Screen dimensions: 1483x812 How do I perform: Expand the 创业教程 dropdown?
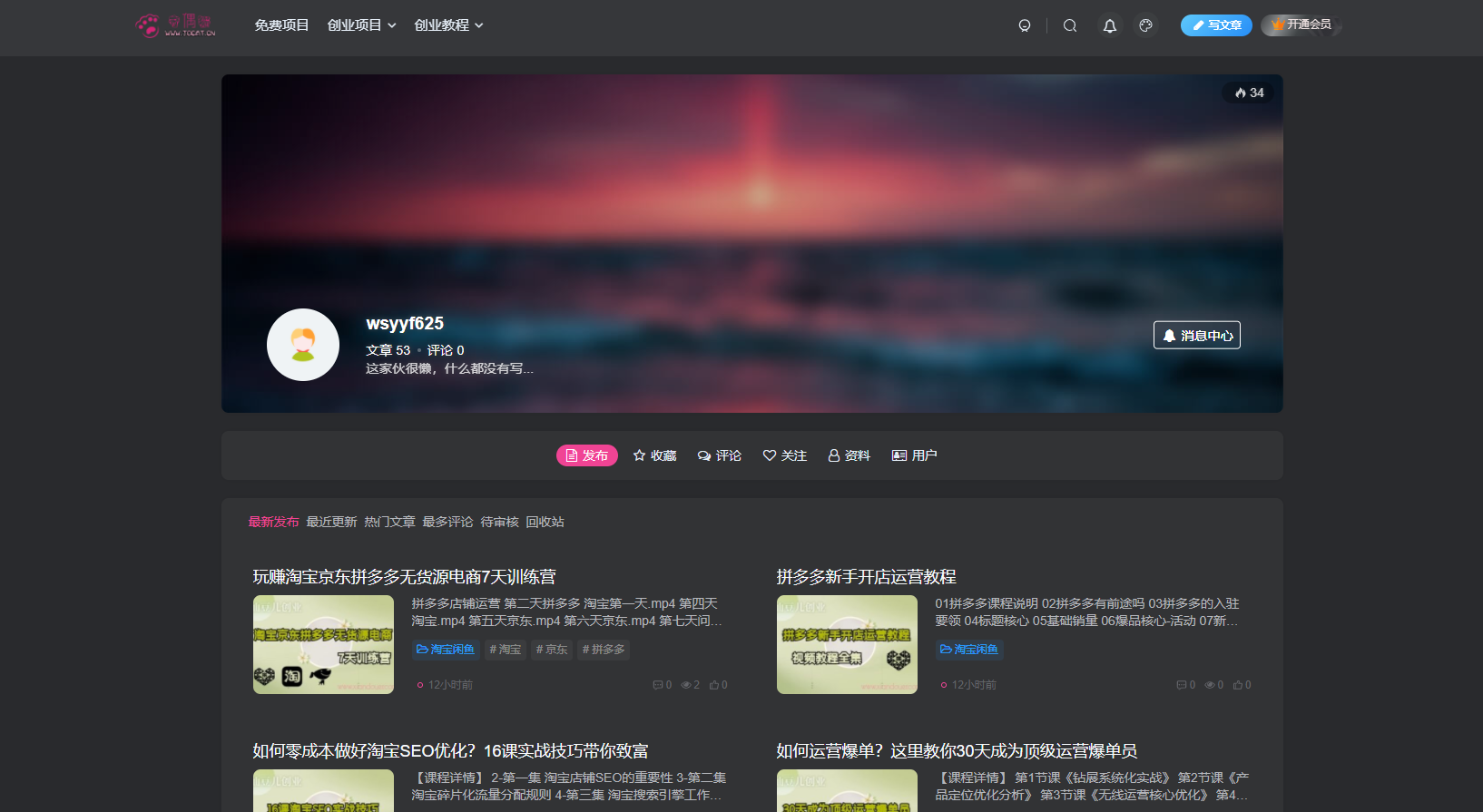pyautogui.click(x=448, y=25)
